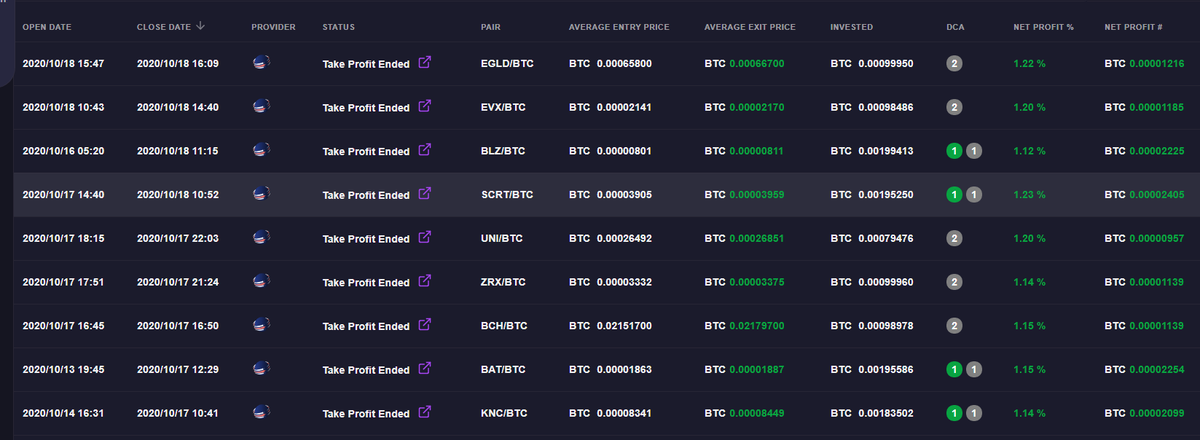Click invested amount 0.00079476
Screen dimensions: 1200x440
[x=884, y=239]
